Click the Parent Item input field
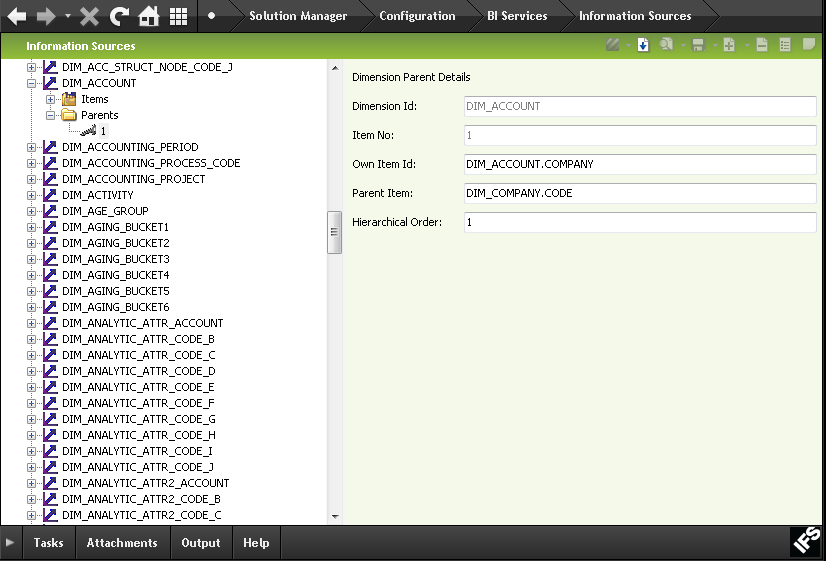The width and height of the screenshot is (826, 561). coord(640,193)
